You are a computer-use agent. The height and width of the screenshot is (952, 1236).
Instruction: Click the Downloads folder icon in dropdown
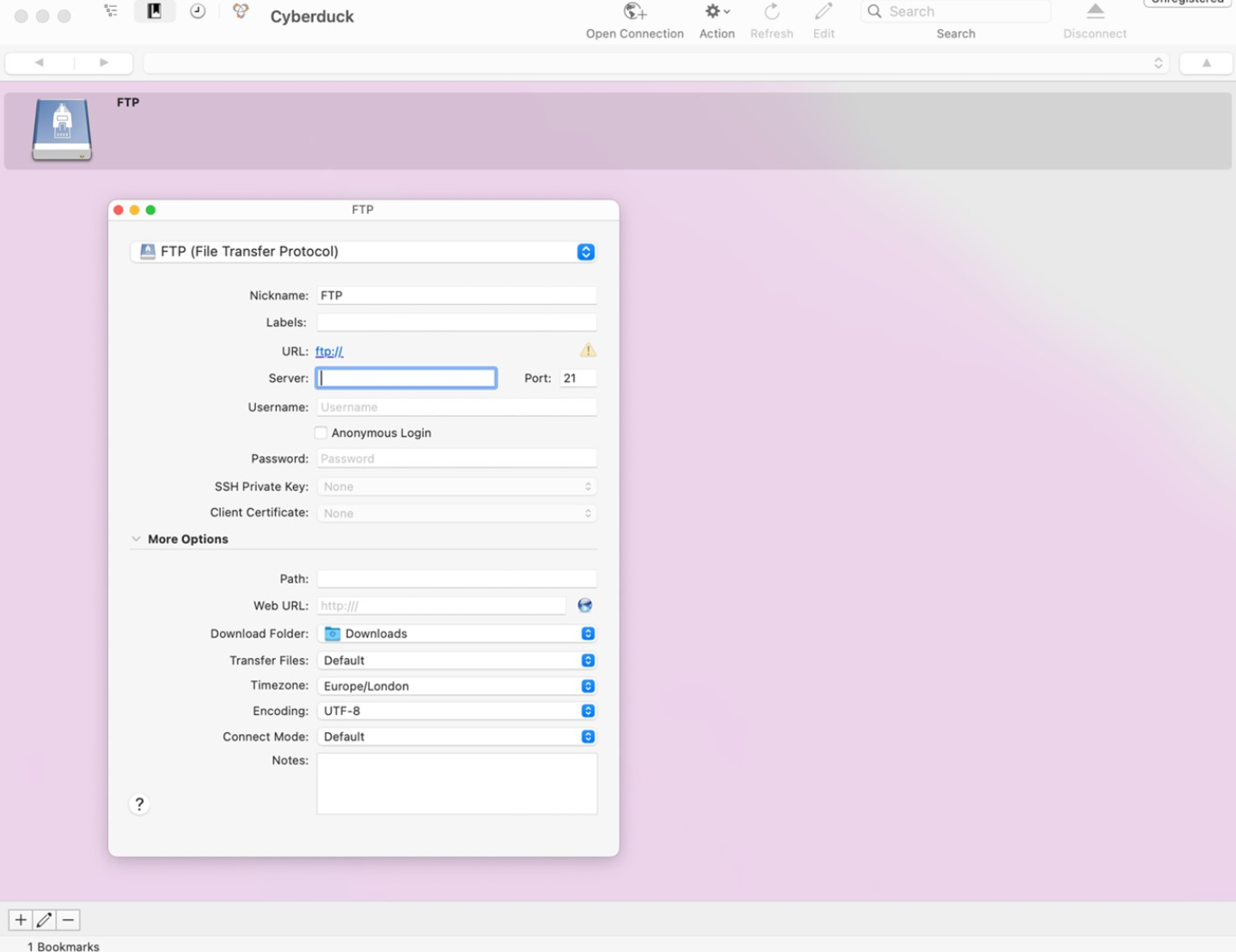coord(333,634)
